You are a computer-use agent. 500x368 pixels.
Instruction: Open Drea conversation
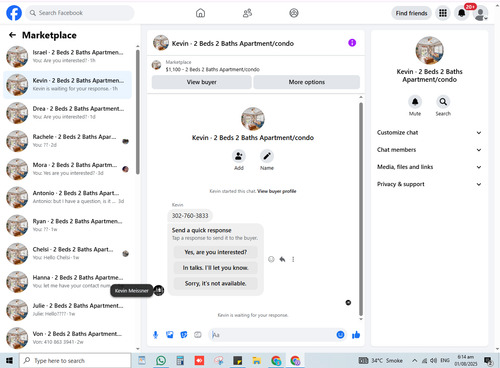pos(67,113)
